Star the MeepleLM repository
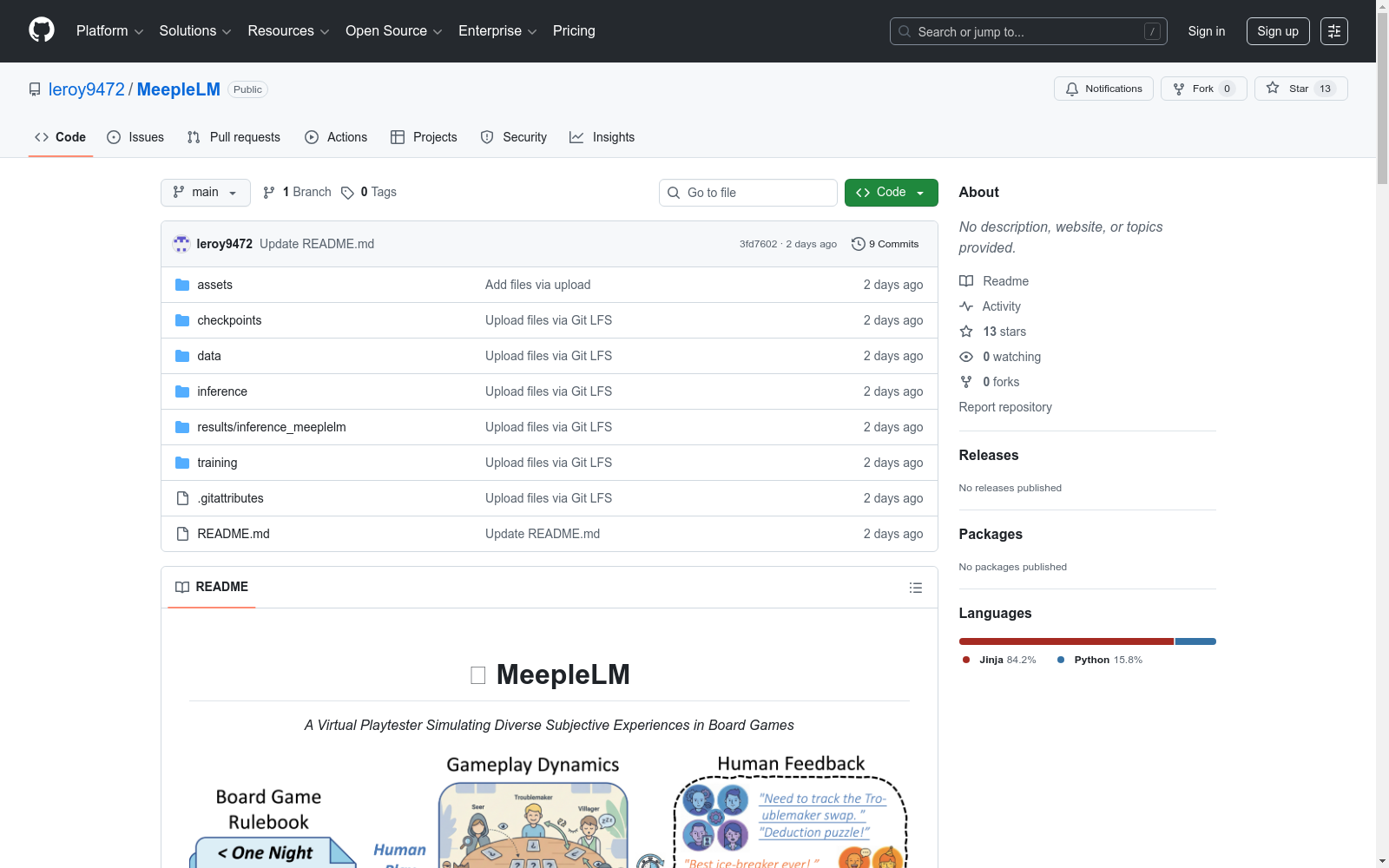The height and width of the screenshot is (868, 1389). point(1300,89)
